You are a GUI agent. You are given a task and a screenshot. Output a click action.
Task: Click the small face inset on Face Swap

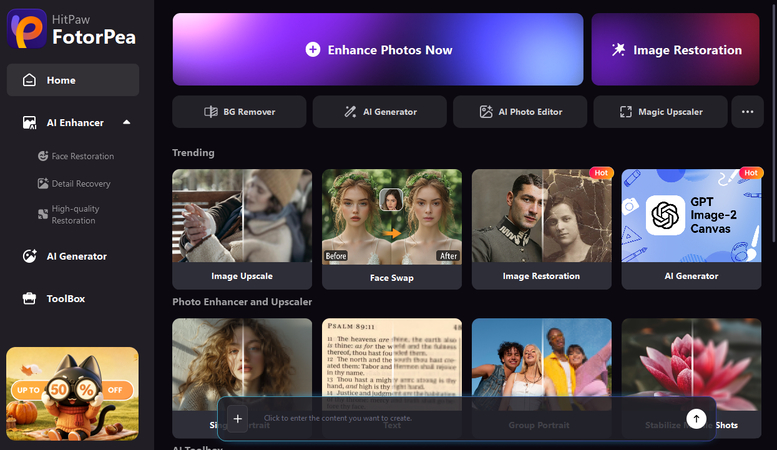pyautogui.click(x=391, y=200)
